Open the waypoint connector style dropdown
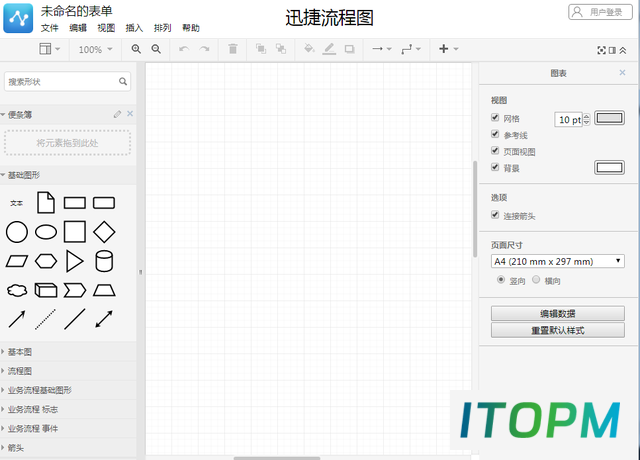This screenshot has height=460, width=640. pos(411,49)
